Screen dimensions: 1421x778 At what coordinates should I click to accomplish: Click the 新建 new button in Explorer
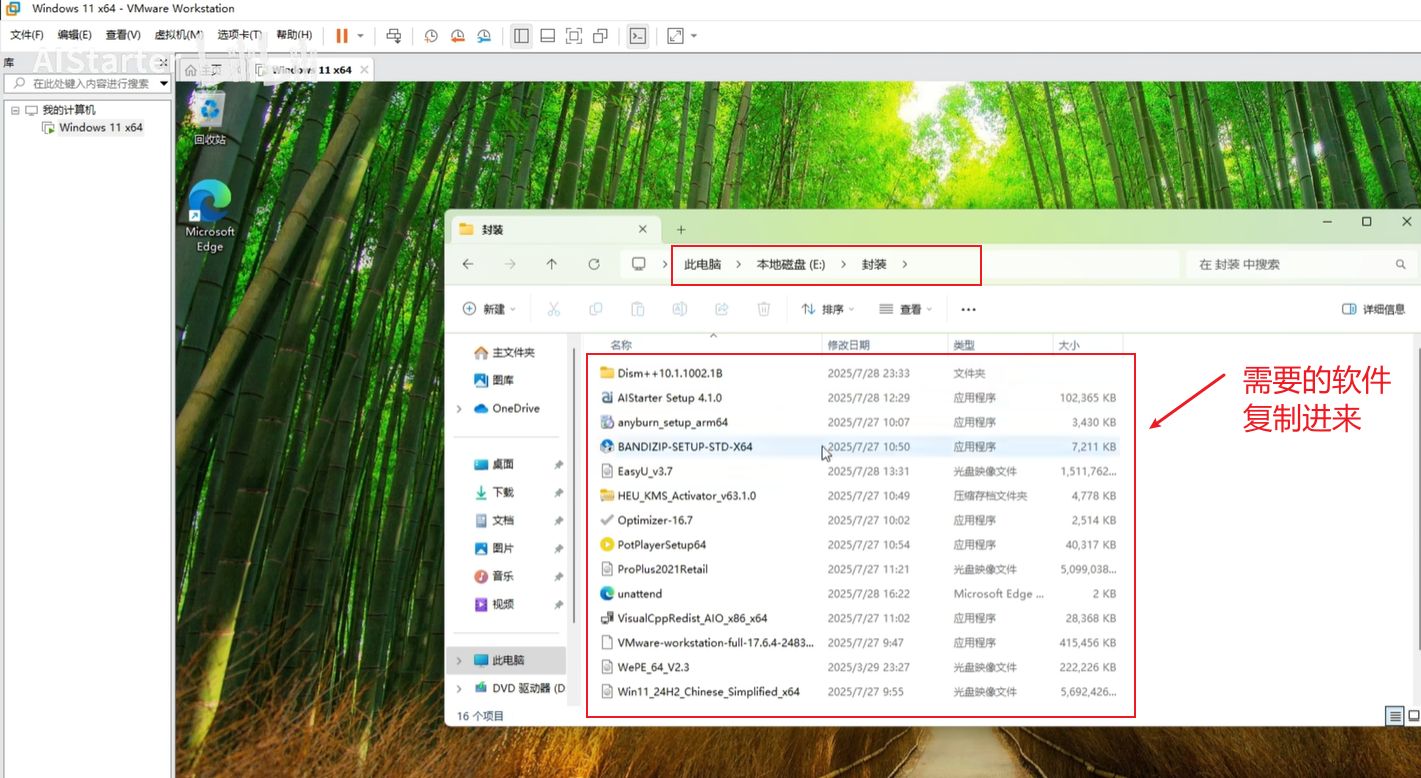(x=489, y=309)
